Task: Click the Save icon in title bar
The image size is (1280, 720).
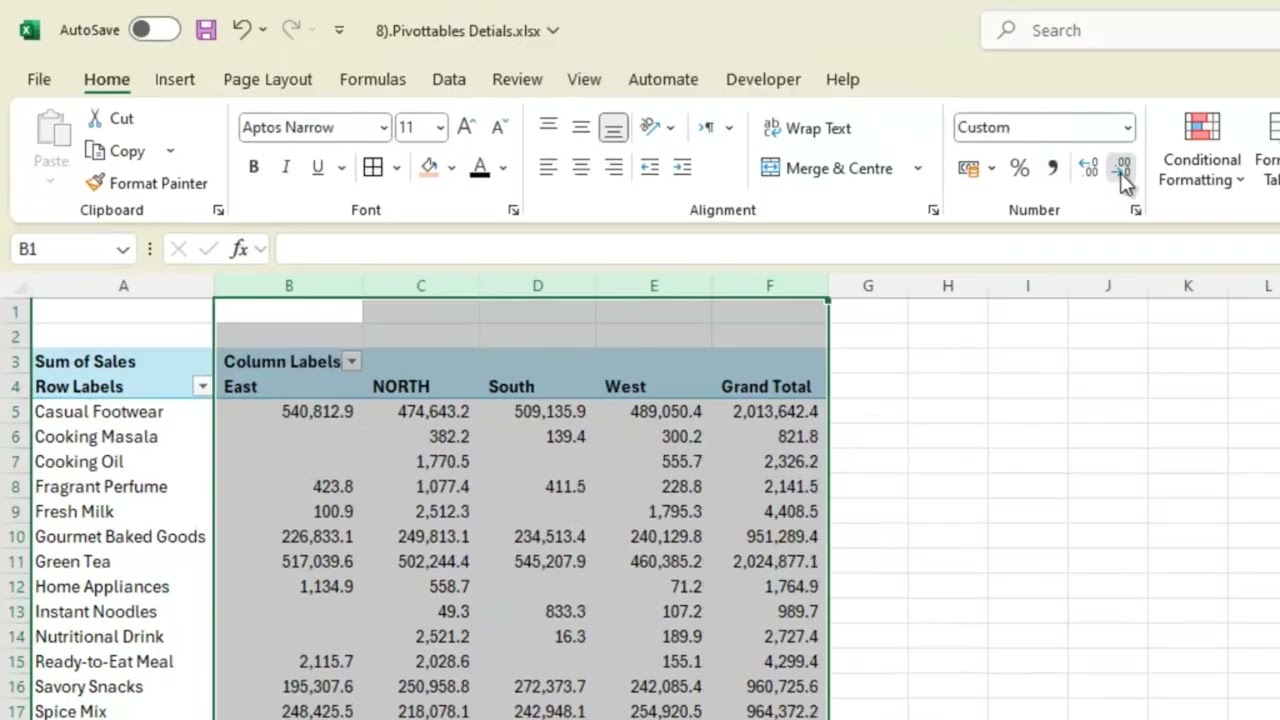Action: tap(206, 30)
